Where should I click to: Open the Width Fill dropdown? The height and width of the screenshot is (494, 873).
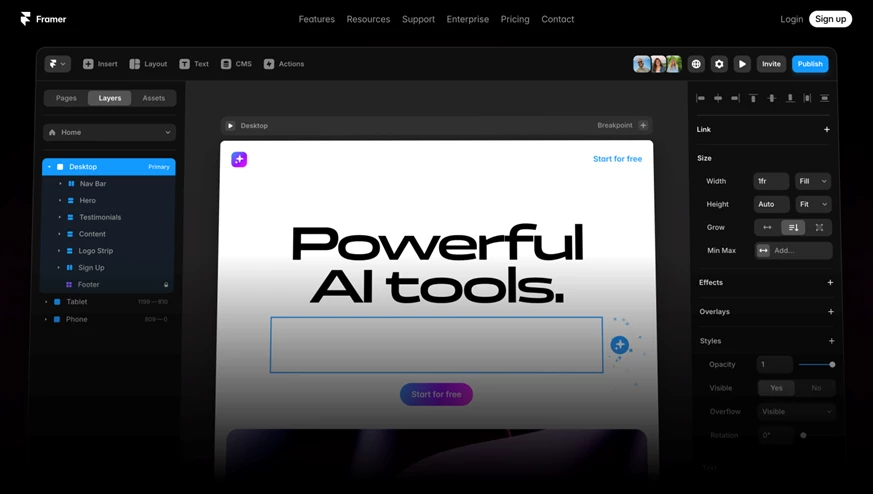(x=813, y=181)
